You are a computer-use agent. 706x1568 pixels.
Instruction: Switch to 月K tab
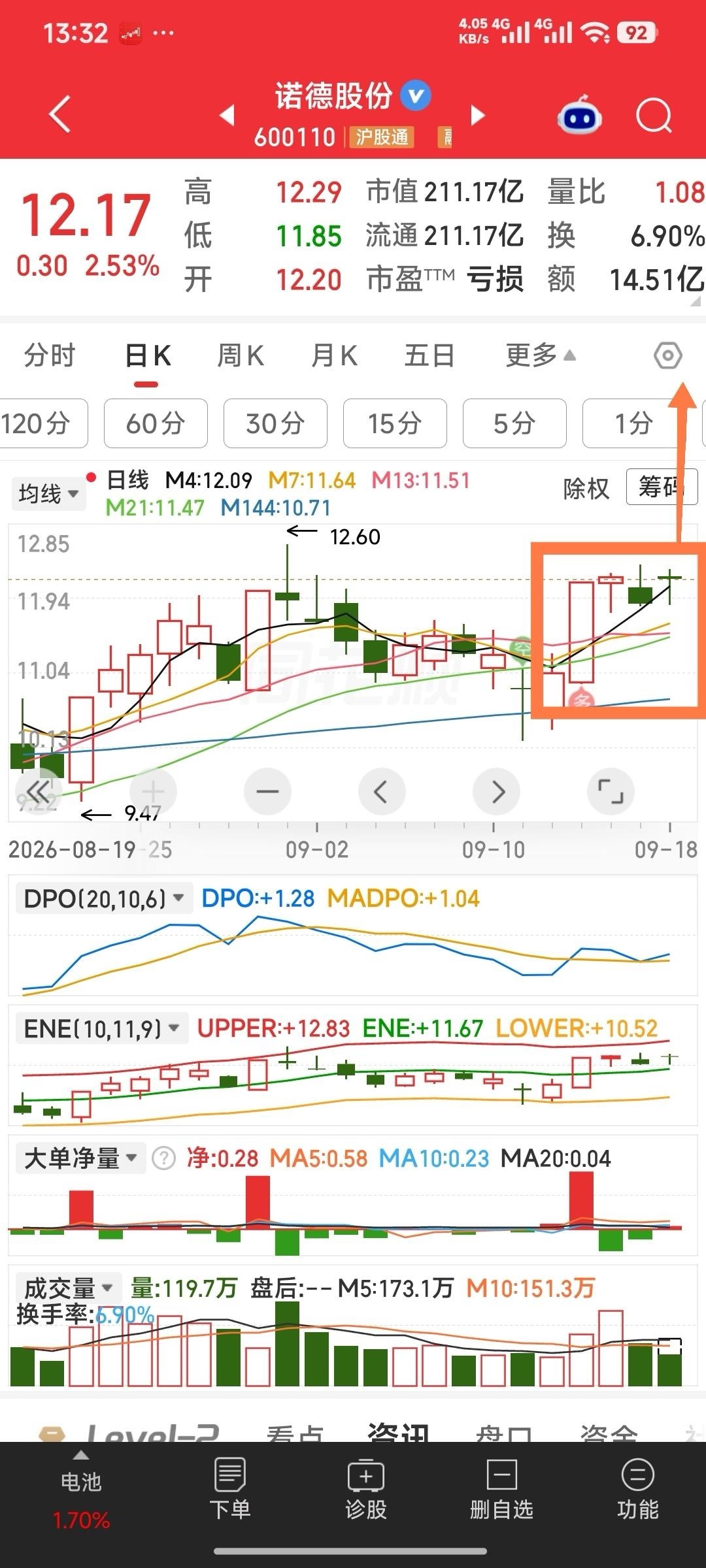click(334, 356)
